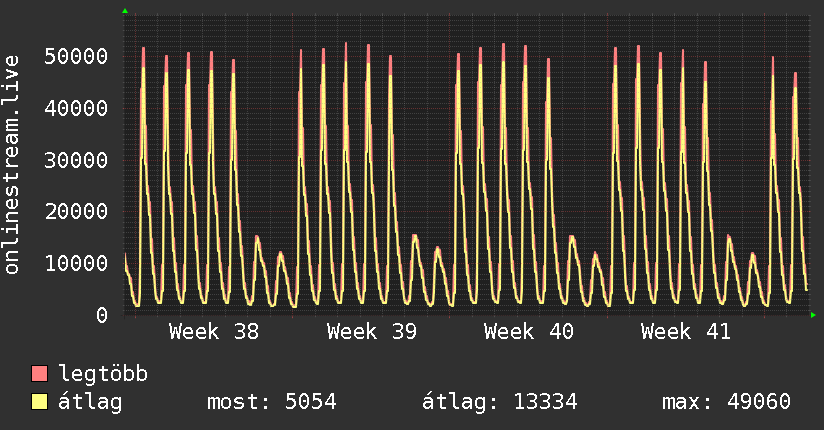Image resolution: width=824 pixels, height=430 pixels.
Task: Click the most: 5054 statistic
Action: (x=272, y=402)
